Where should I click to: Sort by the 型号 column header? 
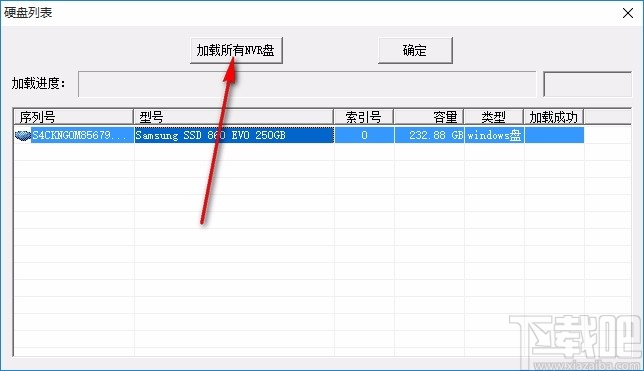233,117
